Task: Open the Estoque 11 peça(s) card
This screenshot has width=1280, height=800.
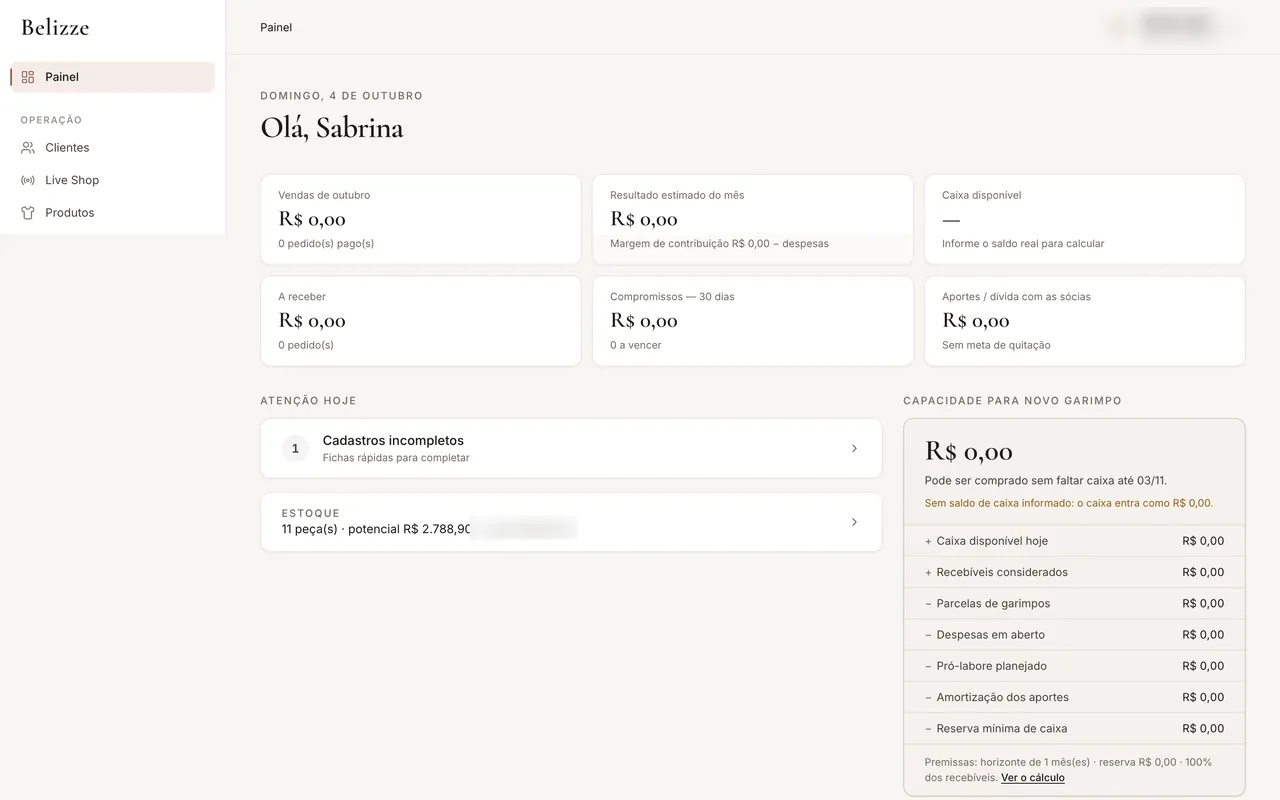Action: point(571,522)
